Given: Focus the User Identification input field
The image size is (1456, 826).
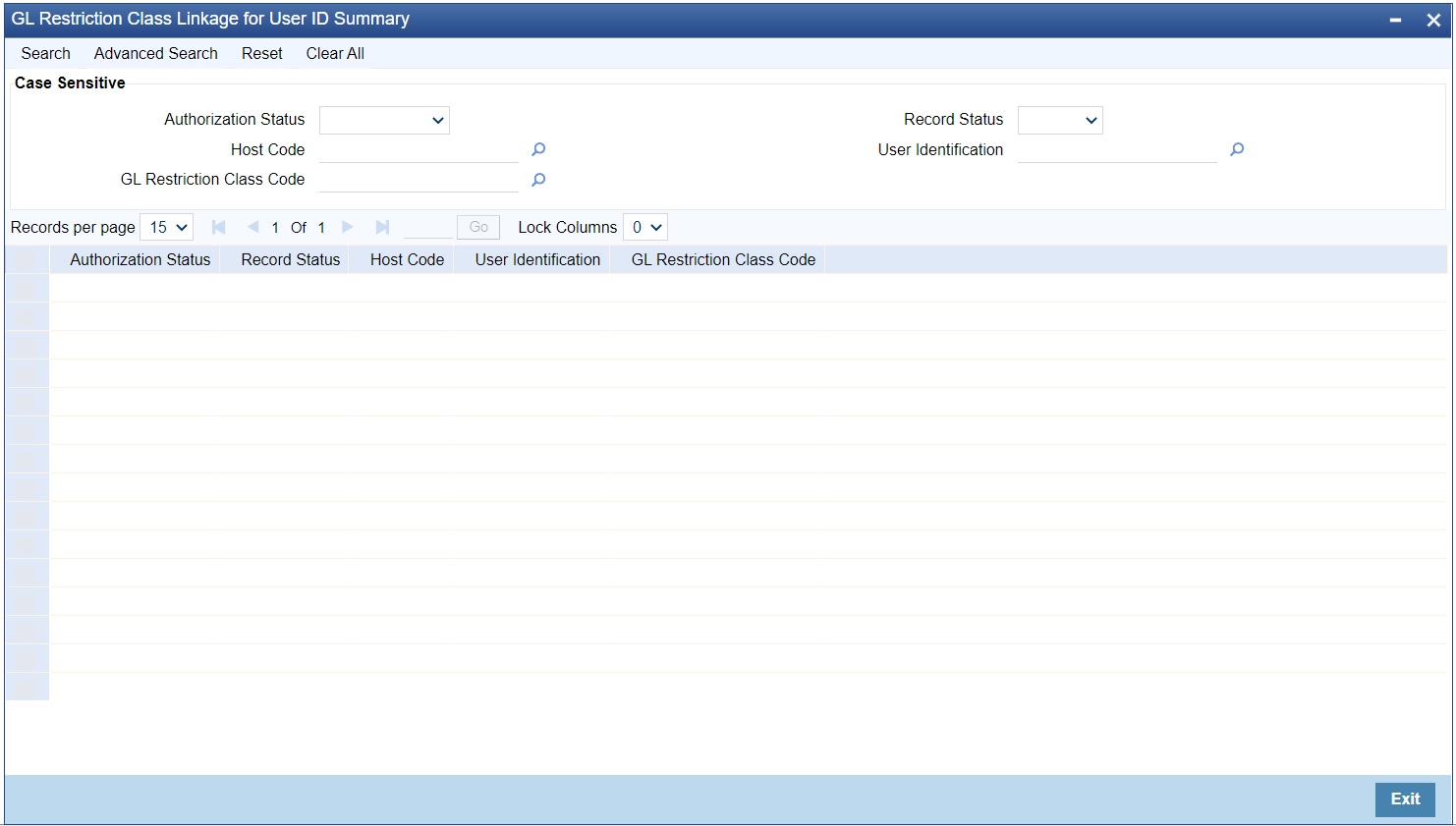Looking at the screenshot, I should (x=1117, y=149).
